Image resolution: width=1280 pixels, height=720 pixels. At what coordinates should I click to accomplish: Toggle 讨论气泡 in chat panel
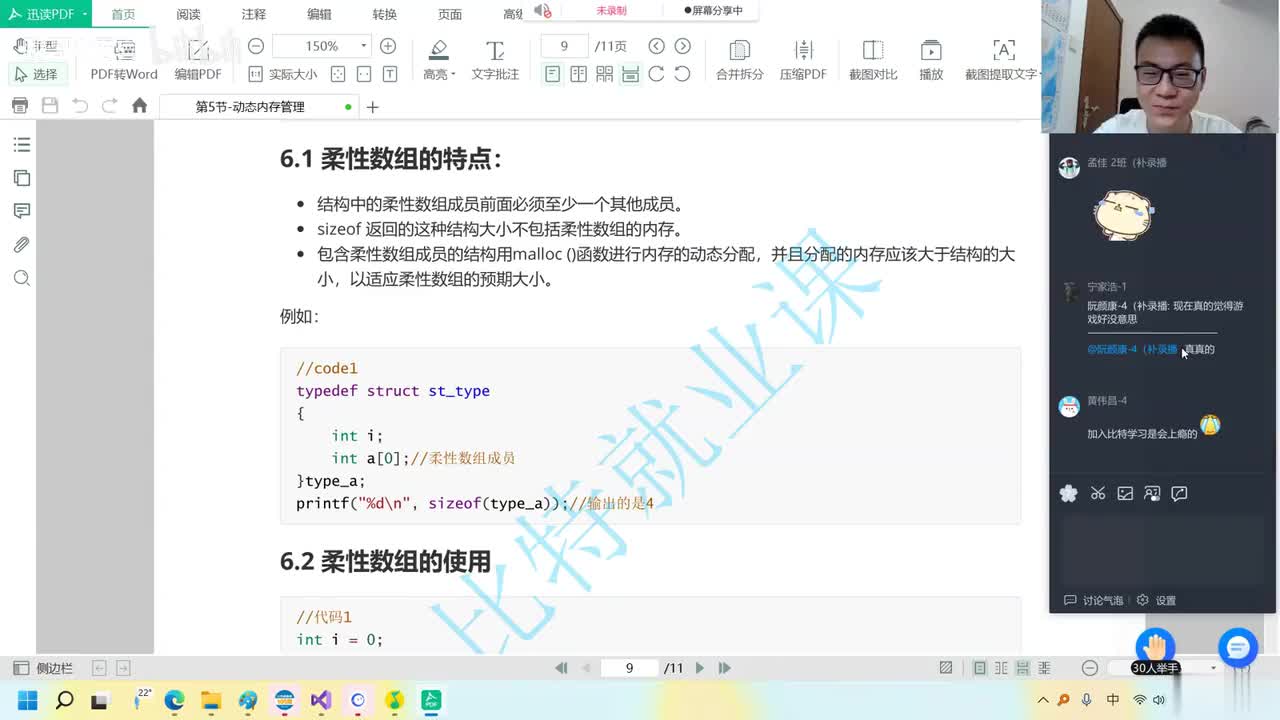pos(1093,600)
